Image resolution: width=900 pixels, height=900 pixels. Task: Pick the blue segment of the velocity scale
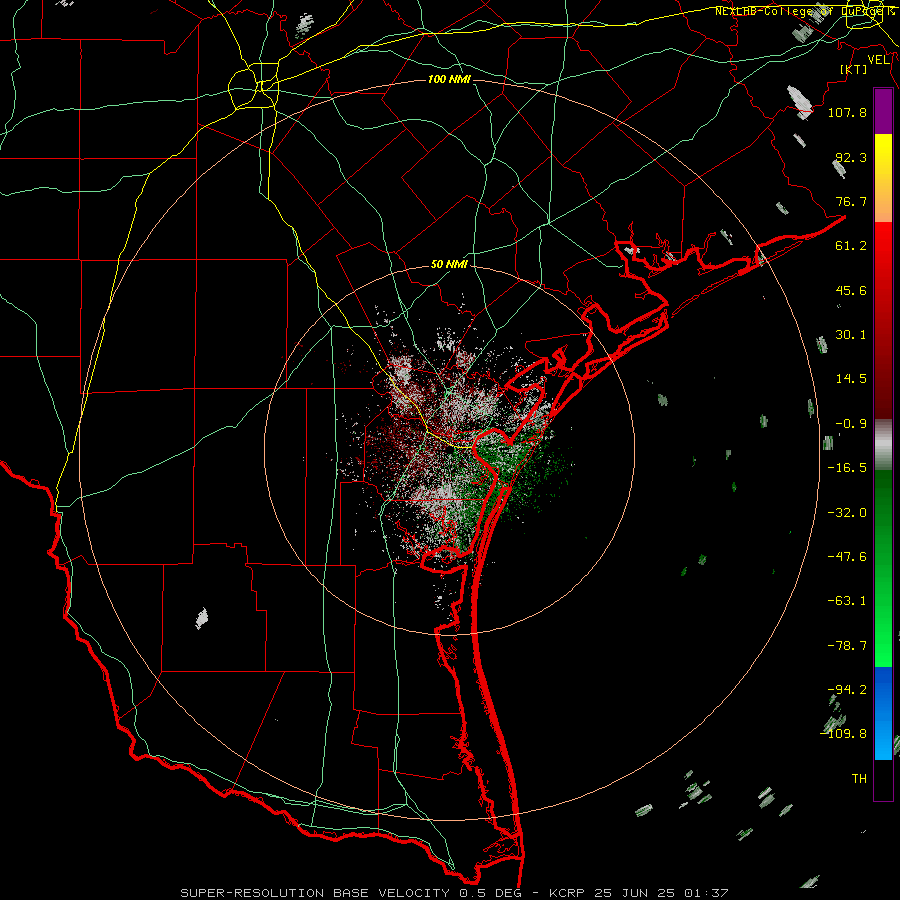tap(883, 713)
